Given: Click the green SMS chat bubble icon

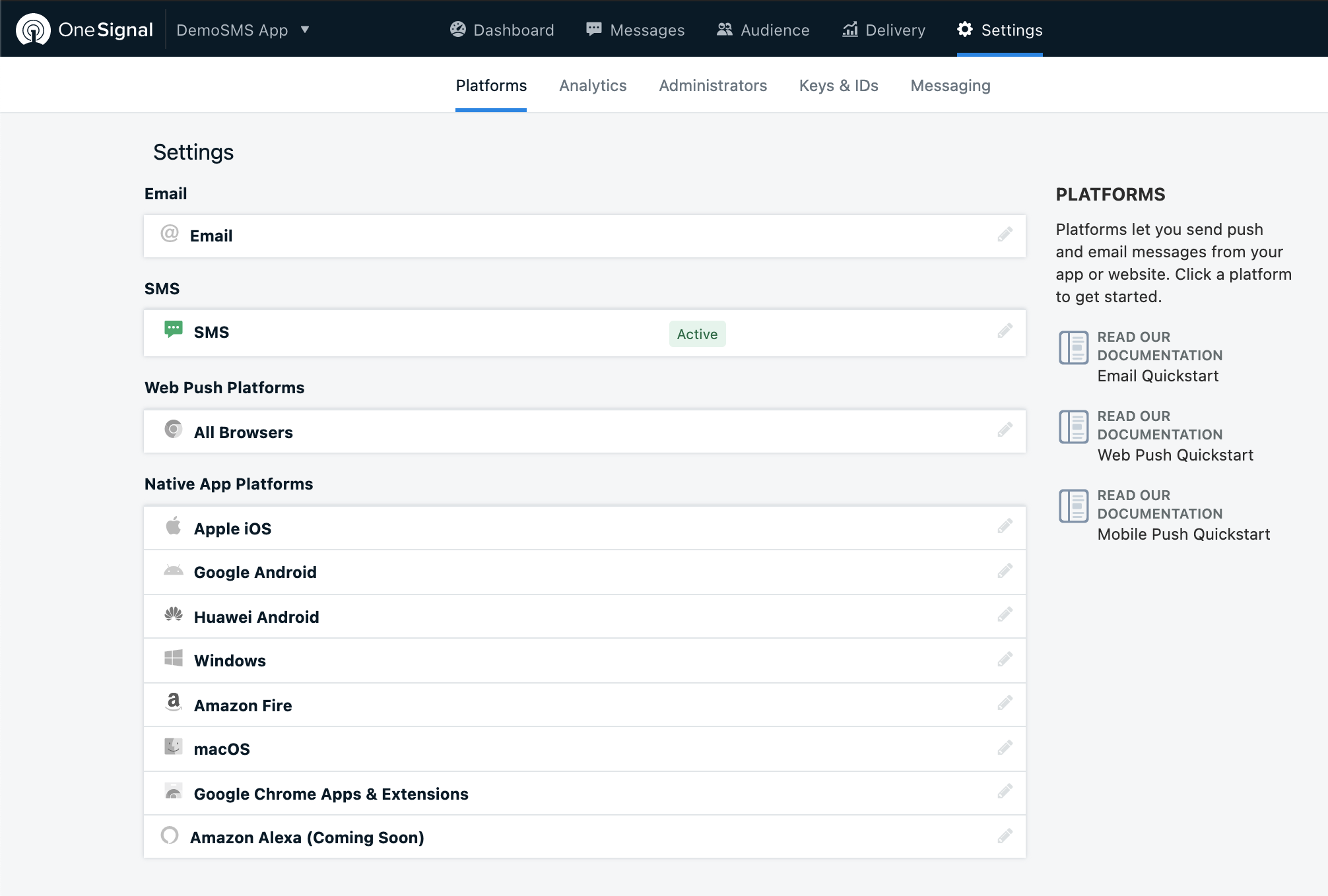Looking at the screenshot, I should 173,329.
